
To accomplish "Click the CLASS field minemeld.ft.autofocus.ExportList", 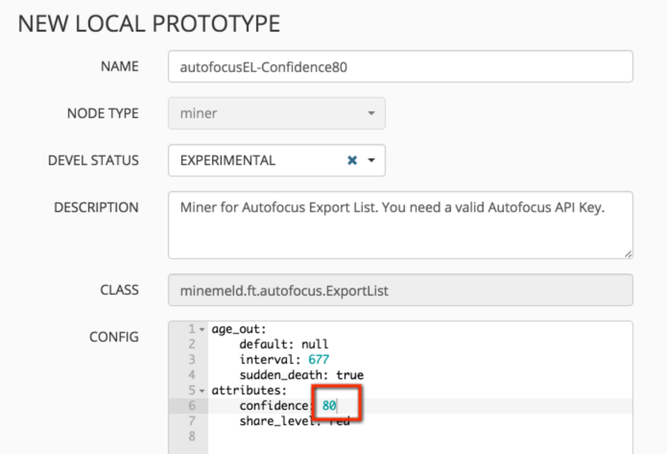I will click(400, 291).
